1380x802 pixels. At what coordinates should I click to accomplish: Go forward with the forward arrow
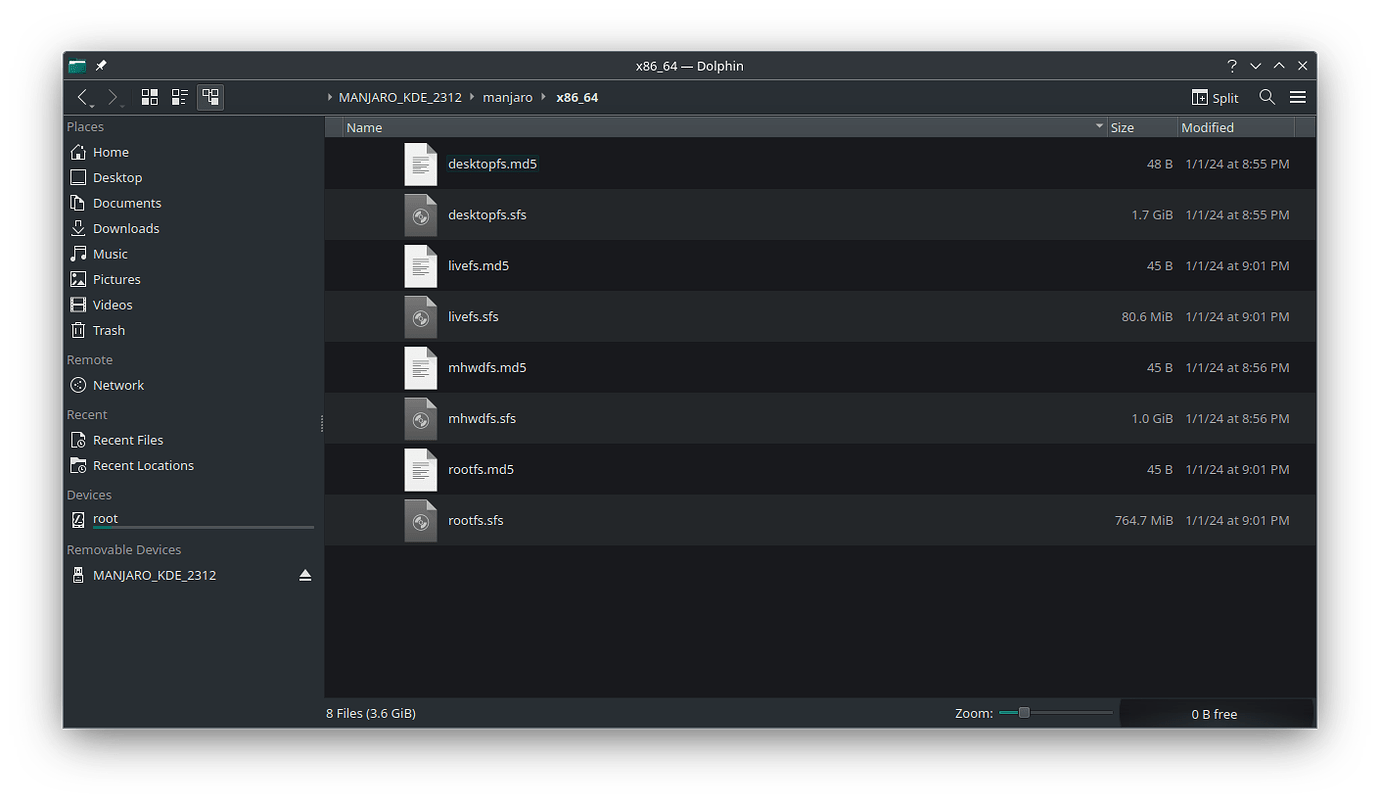[x=114, y=97]
